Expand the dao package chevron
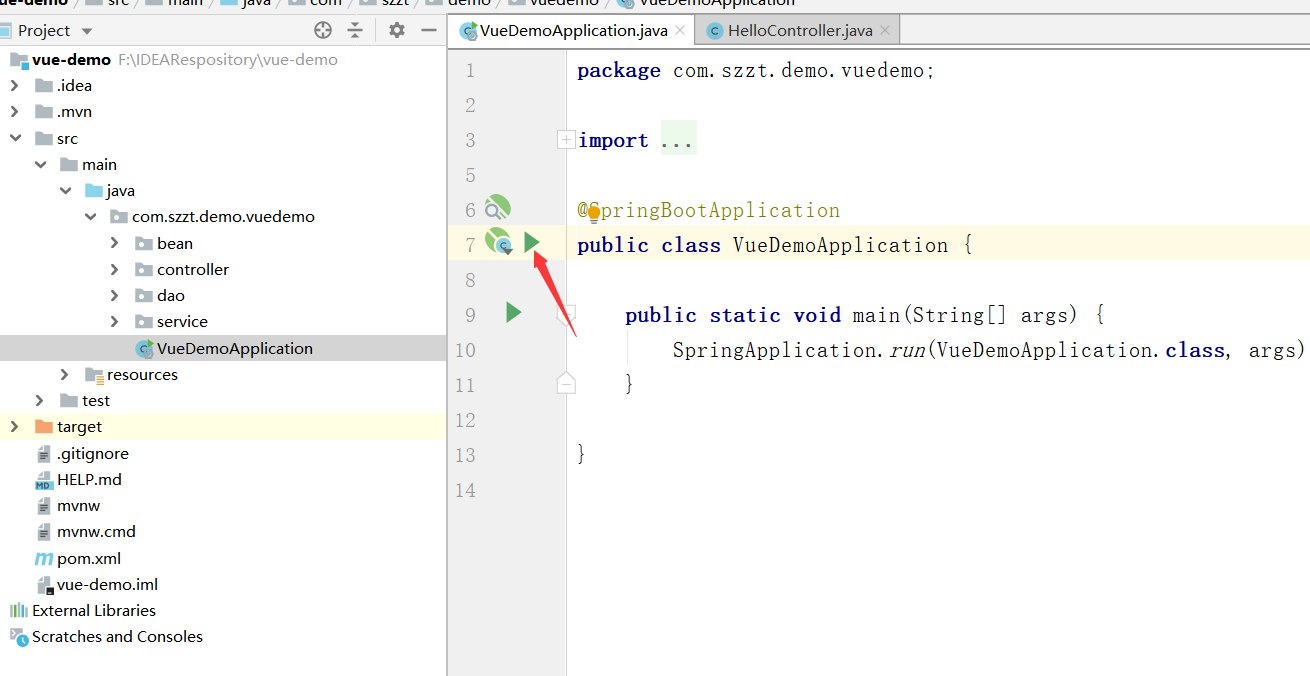 [x=115, y=296]
